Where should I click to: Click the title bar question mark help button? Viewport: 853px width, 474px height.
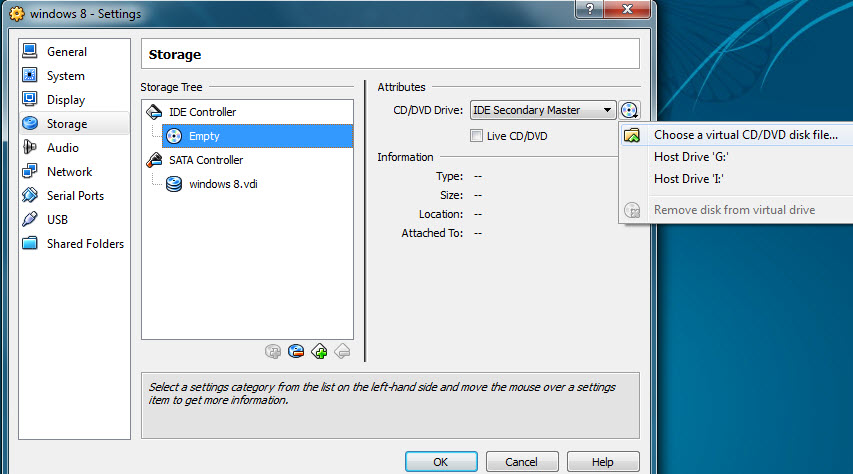(x=590, y=9)
